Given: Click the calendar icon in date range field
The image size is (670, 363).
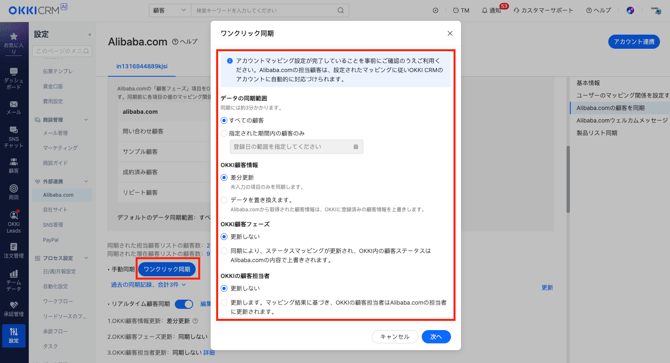Looking at the screenshot, I should tap(356, 147).
